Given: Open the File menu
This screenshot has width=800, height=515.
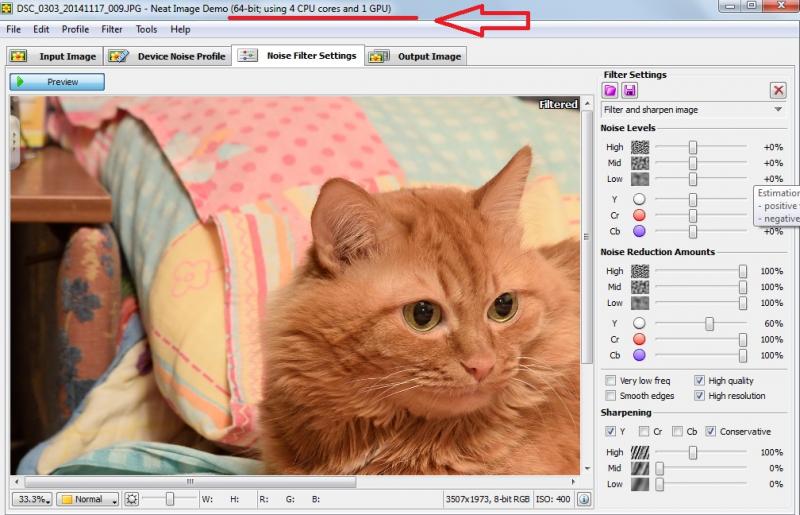Looking at the screenshot, I should point(13,30).
